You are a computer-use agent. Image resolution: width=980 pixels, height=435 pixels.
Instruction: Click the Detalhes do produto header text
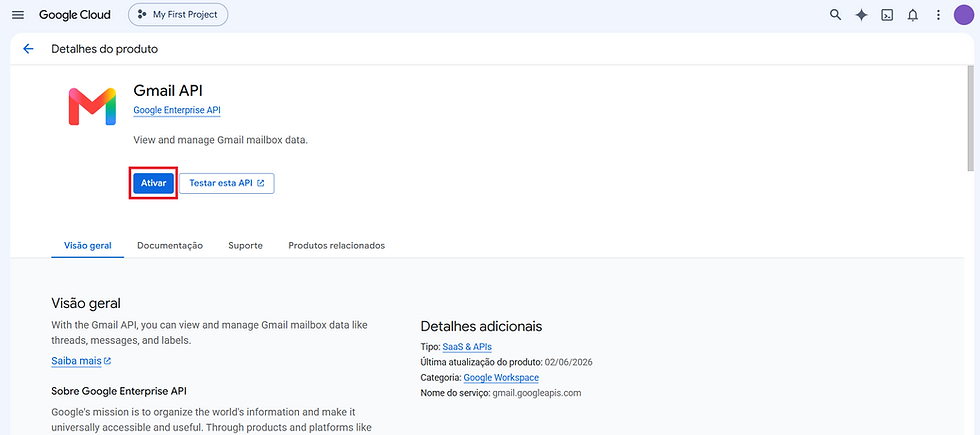tap(104, 49)
